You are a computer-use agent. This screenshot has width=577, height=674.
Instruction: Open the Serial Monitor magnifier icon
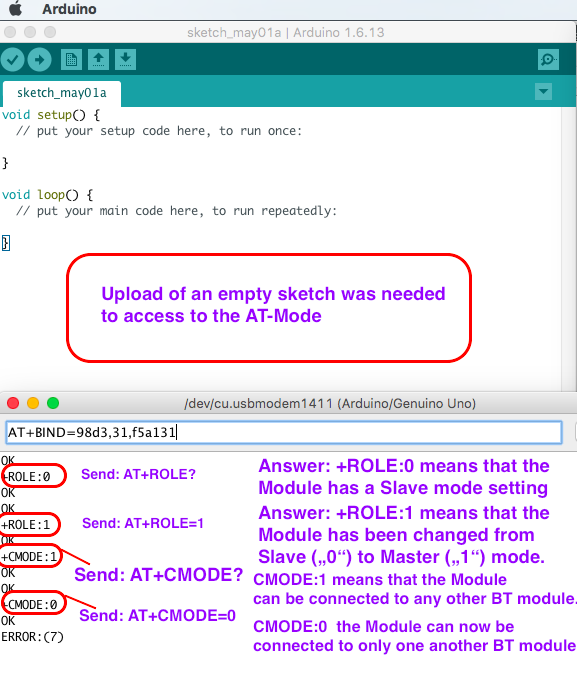pyautogui.click(x=548, y=59)
